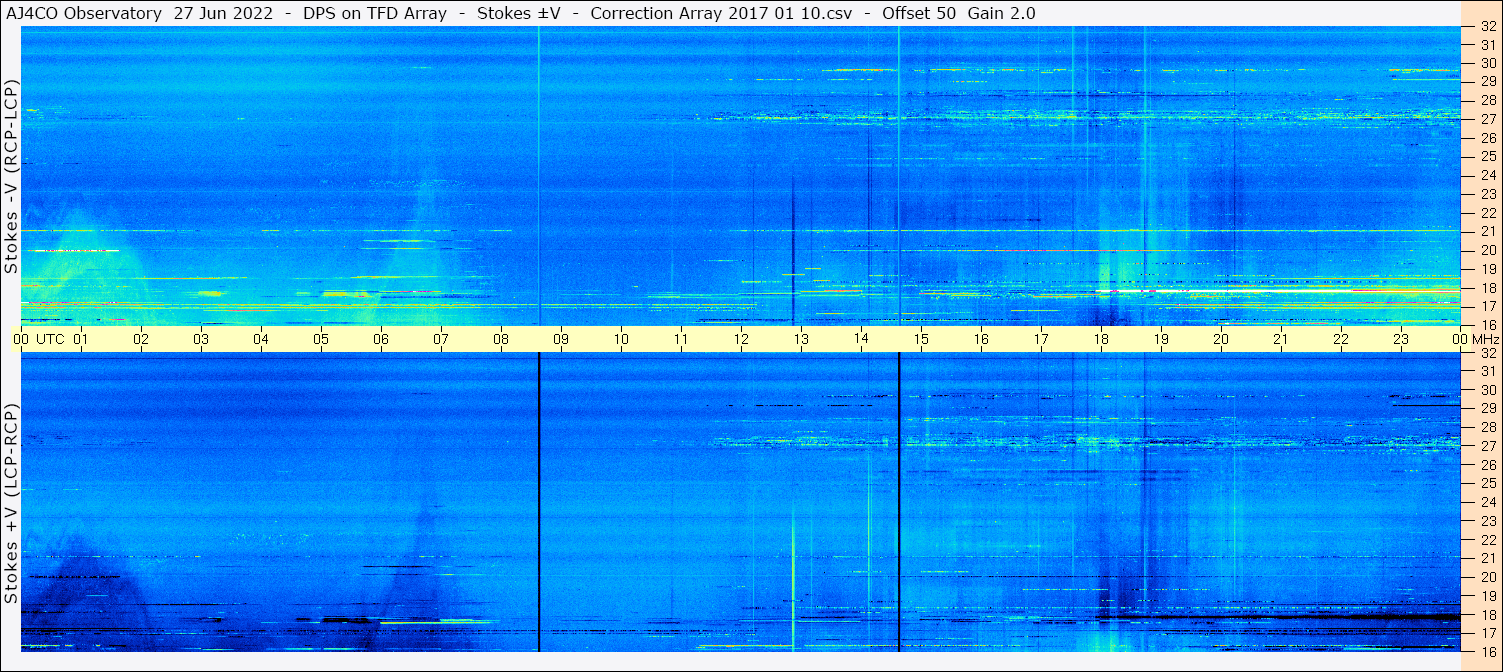Click the 29 MHz tick of lower +V panel
The height and width of the screenshot is (672, 1503).
[1487, 408]
